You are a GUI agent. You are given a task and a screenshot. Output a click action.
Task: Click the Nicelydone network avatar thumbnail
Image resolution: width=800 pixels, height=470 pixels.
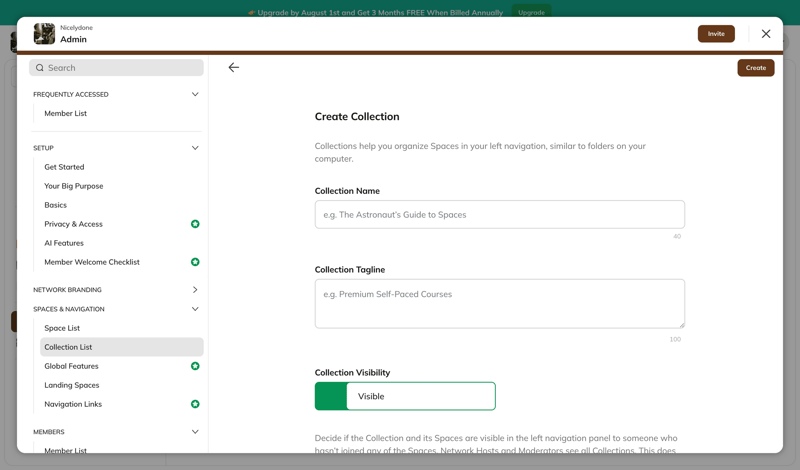click(44, 34)
